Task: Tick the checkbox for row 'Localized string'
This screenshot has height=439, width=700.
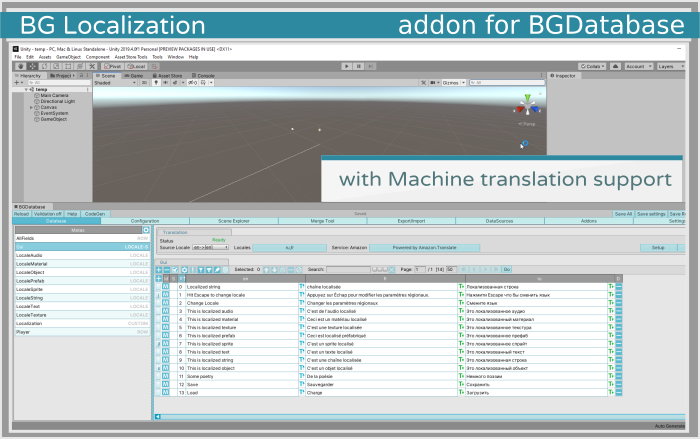Action: [x=157, y=287]
